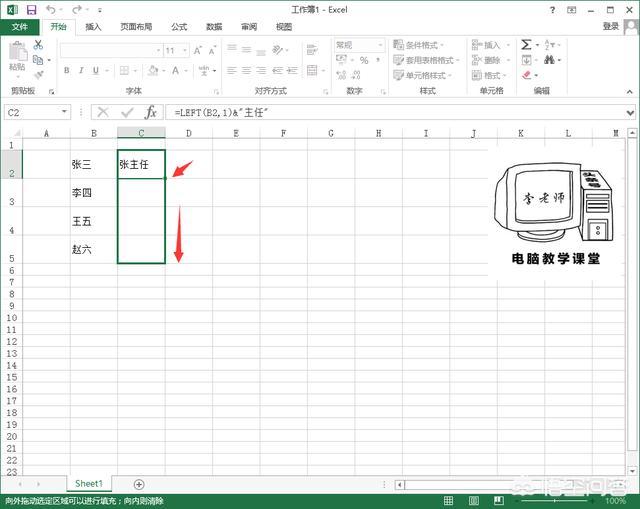Image resolution: width=640 pixels, height=509 pixels.
Task: Toggle Underline formatting
Action: point(96,70)
